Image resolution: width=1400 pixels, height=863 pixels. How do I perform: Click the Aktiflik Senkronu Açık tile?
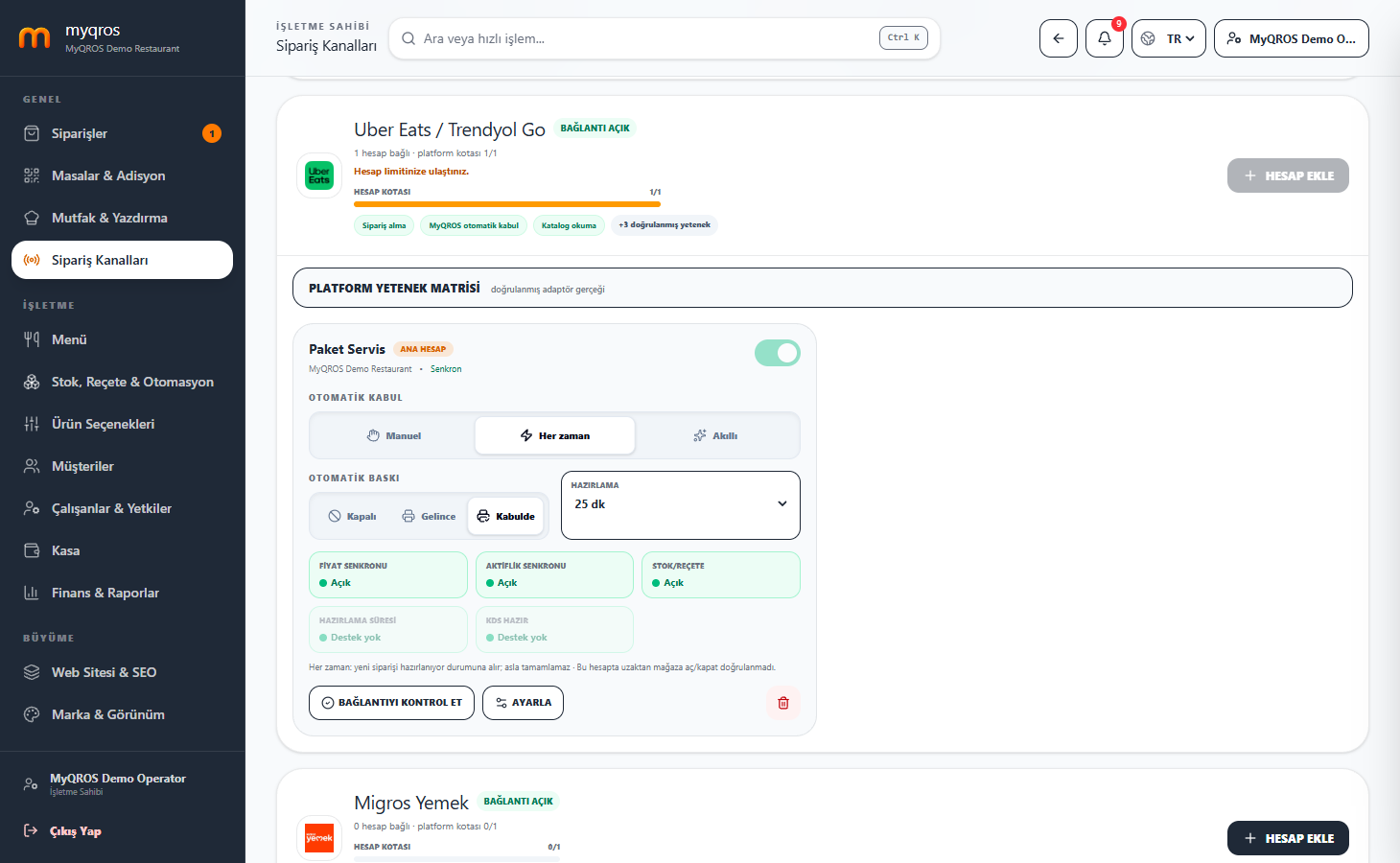(554, 574)
